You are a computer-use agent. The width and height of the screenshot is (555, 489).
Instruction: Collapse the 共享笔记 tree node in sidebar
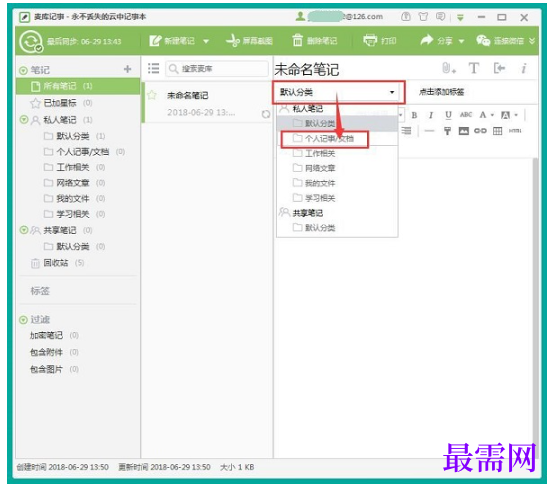point(24,230)
